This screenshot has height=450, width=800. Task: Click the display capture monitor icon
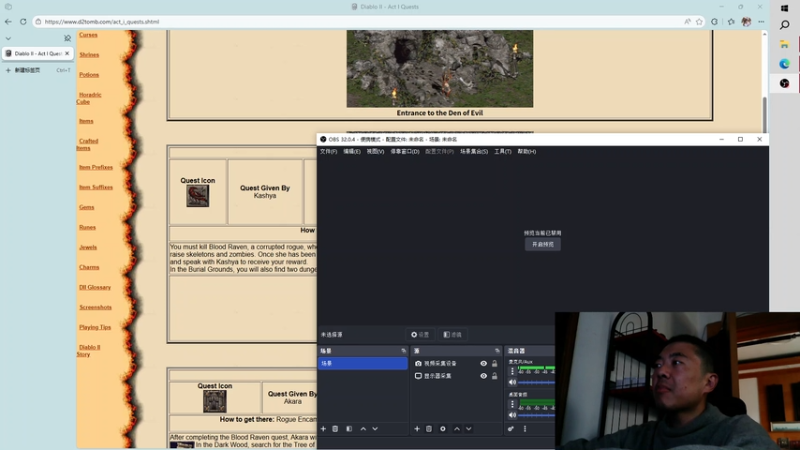[418, 376]
